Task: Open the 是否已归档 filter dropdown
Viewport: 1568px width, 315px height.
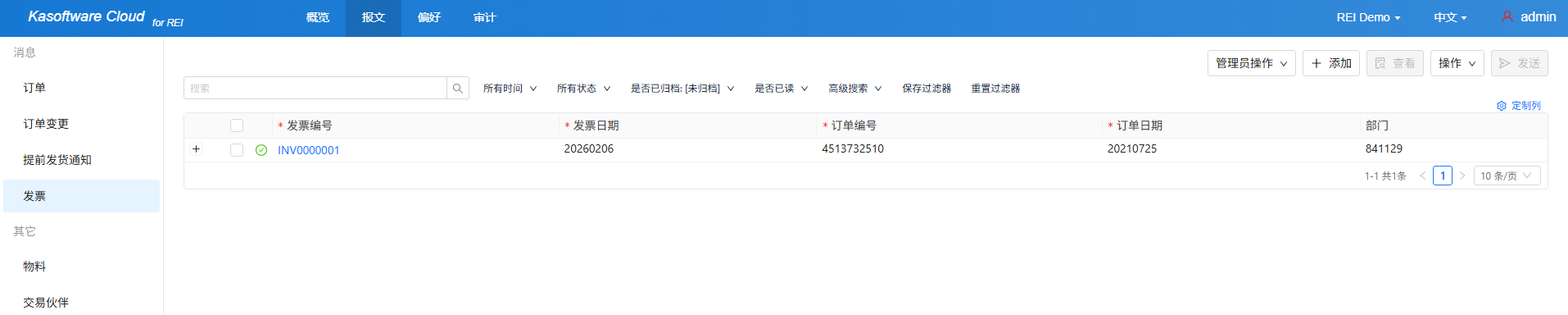Action: click(682, 88)
